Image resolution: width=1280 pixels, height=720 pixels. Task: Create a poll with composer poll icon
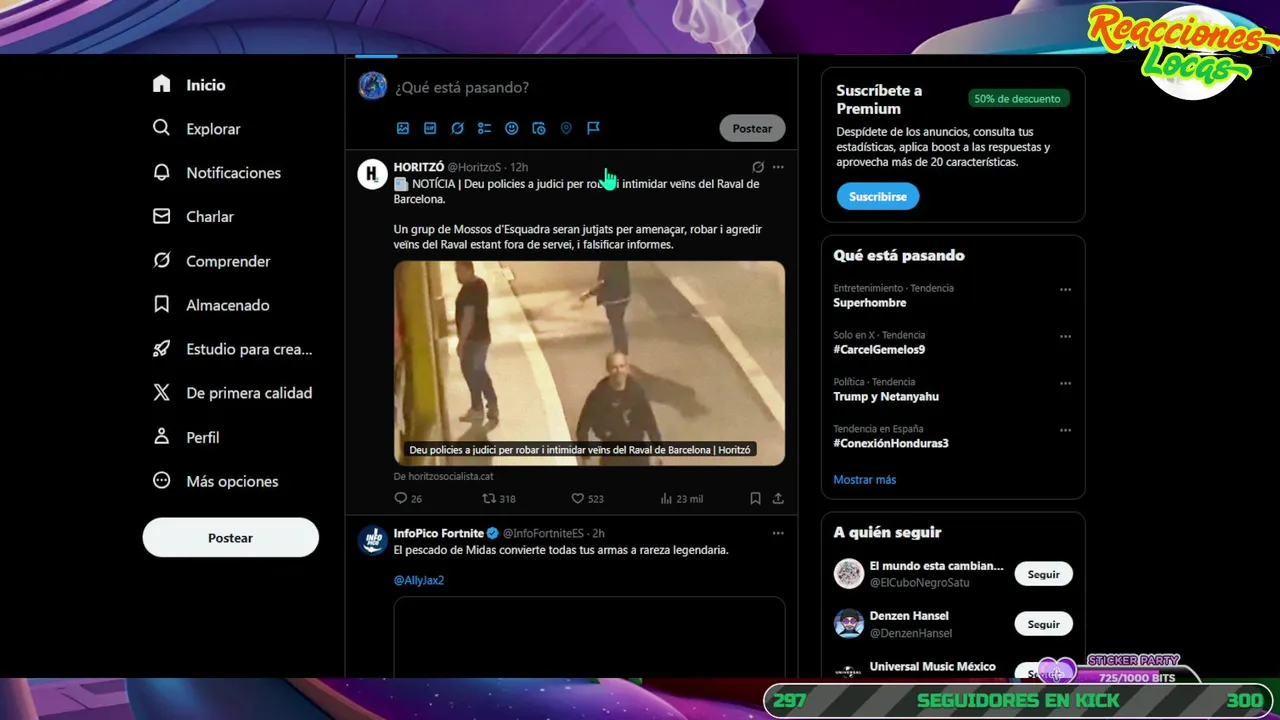coord(484,128)
